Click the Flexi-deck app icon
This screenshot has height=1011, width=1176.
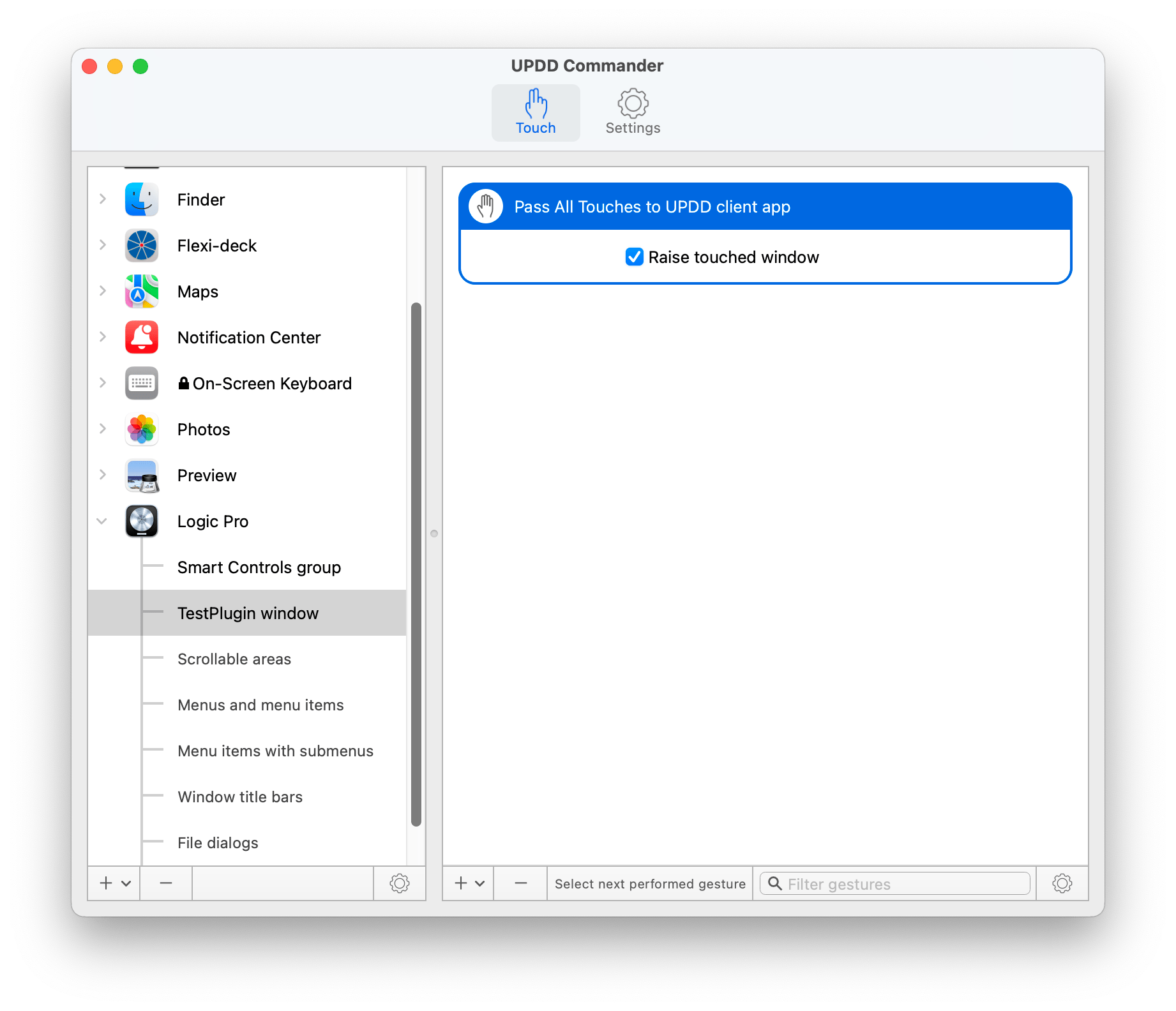[142, 245]
